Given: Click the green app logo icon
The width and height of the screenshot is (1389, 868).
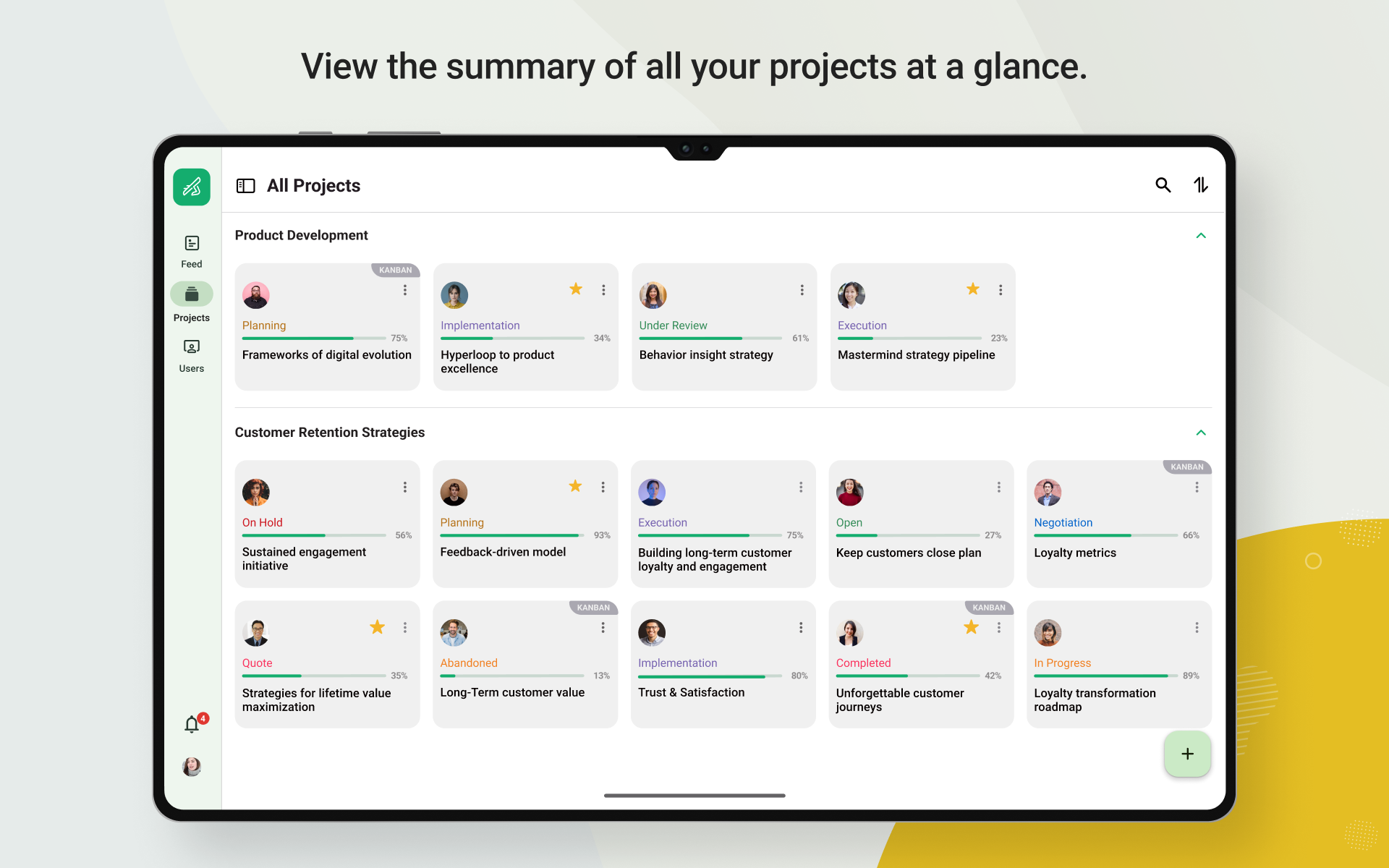Looking at the screenshot, I should pyautogui.click(x=192, y=187).
